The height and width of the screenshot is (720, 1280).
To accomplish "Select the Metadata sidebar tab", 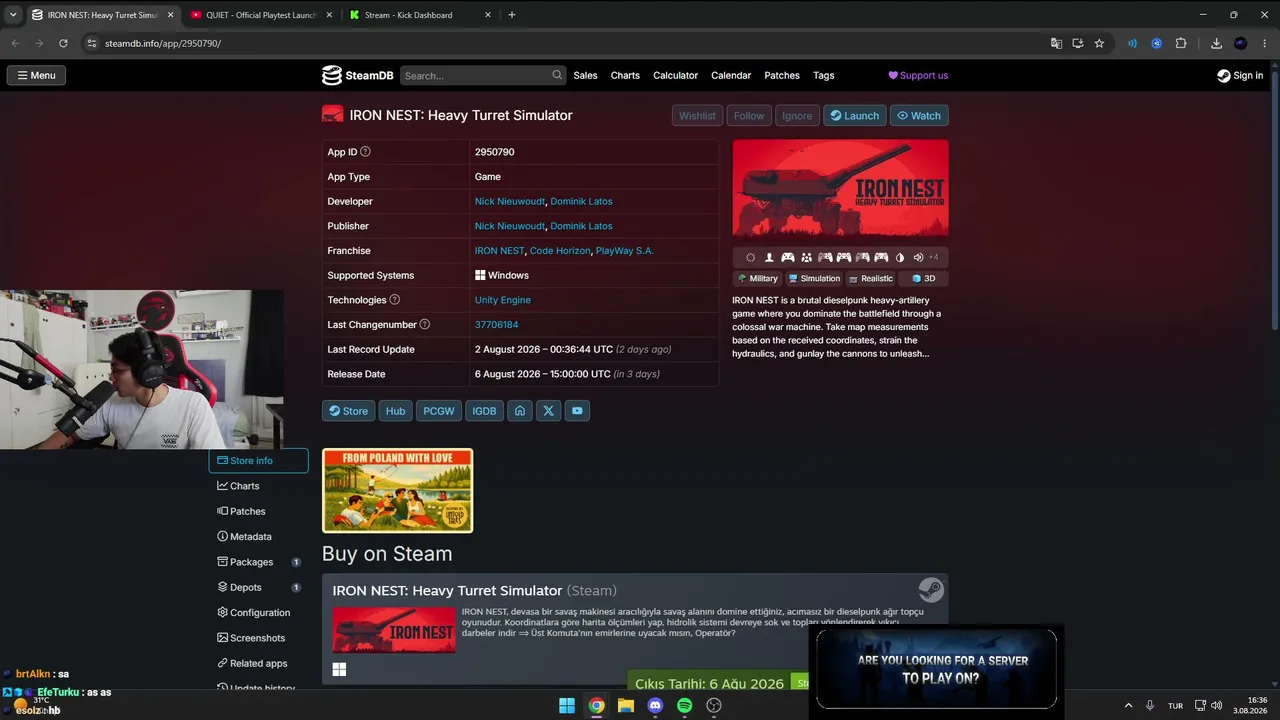I will (x=258, y=537).
